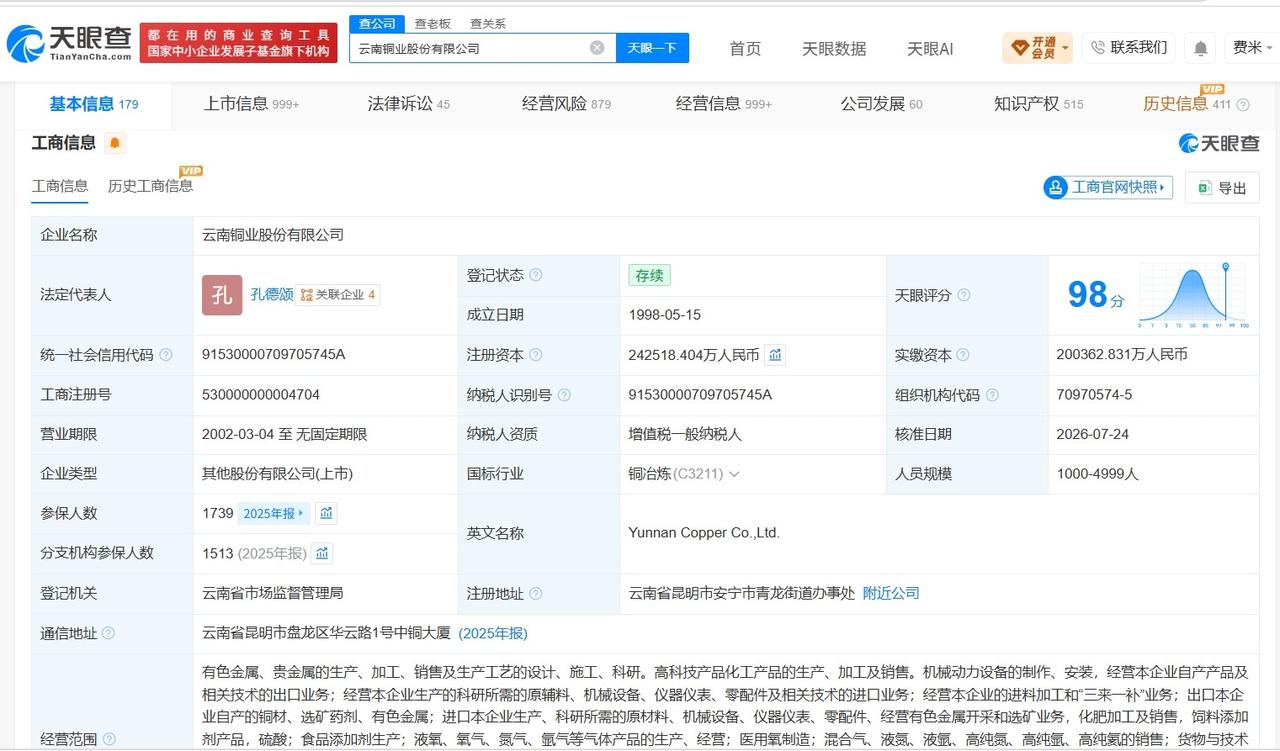Expand the 2025年报 selector for 参保人数
Image resolution: width=1280 pixels, height=751 pixels.
(x=273, y=513)
